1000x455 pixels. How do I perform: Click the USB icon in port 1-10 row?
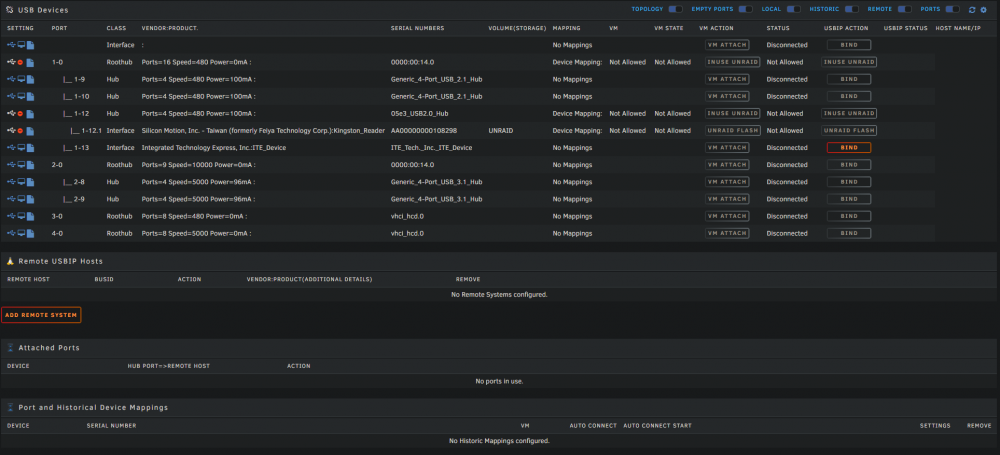click(11, 96)
